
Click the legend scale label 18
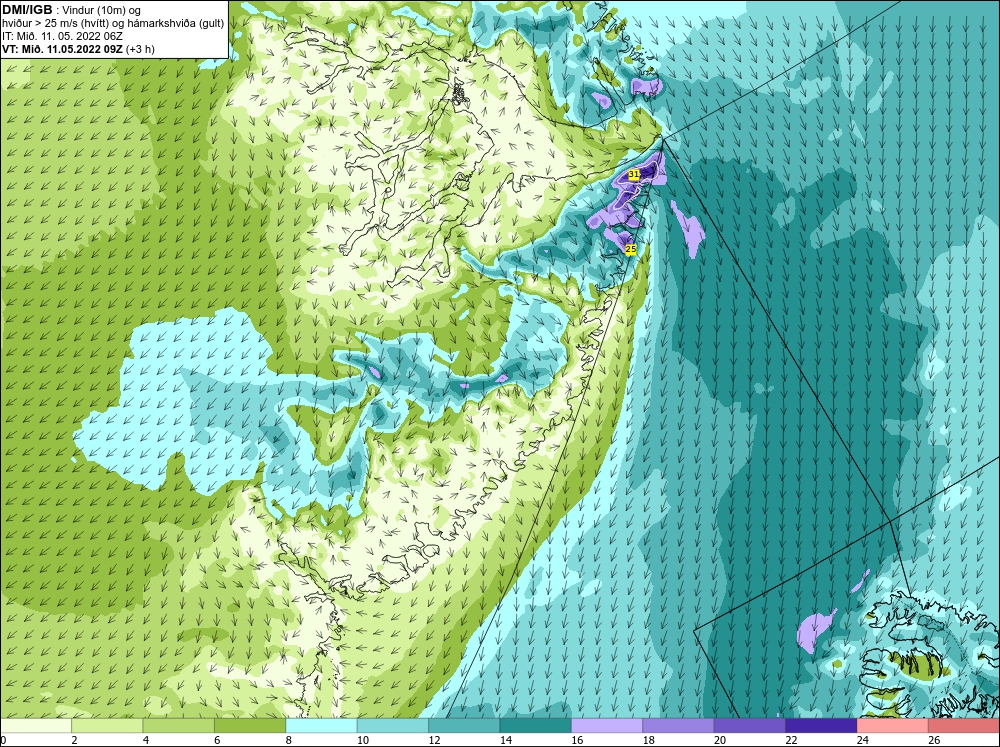click(x=649, y=740)
